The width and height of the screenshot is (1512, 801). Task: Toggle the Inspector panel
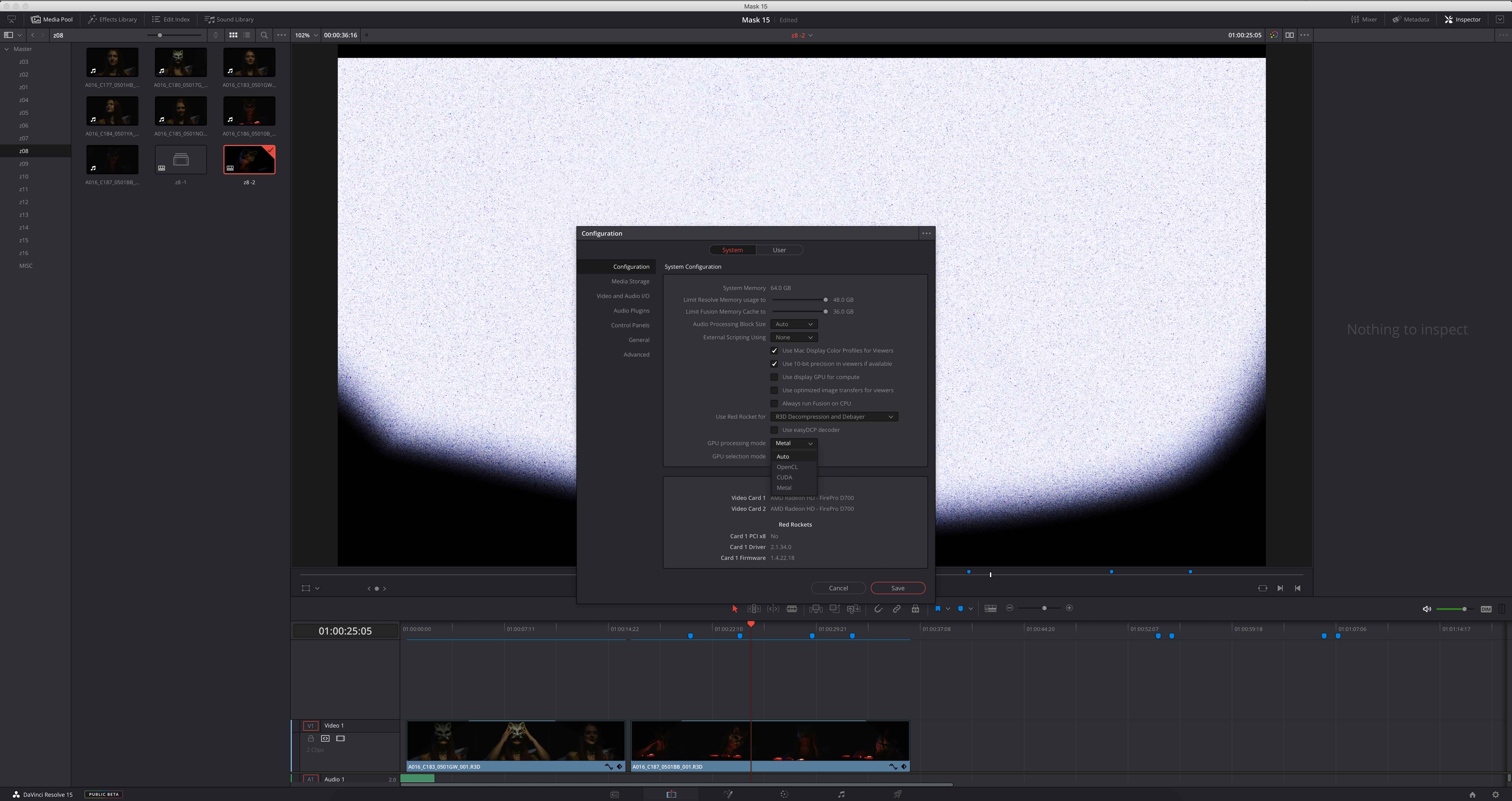point(1463,19)
